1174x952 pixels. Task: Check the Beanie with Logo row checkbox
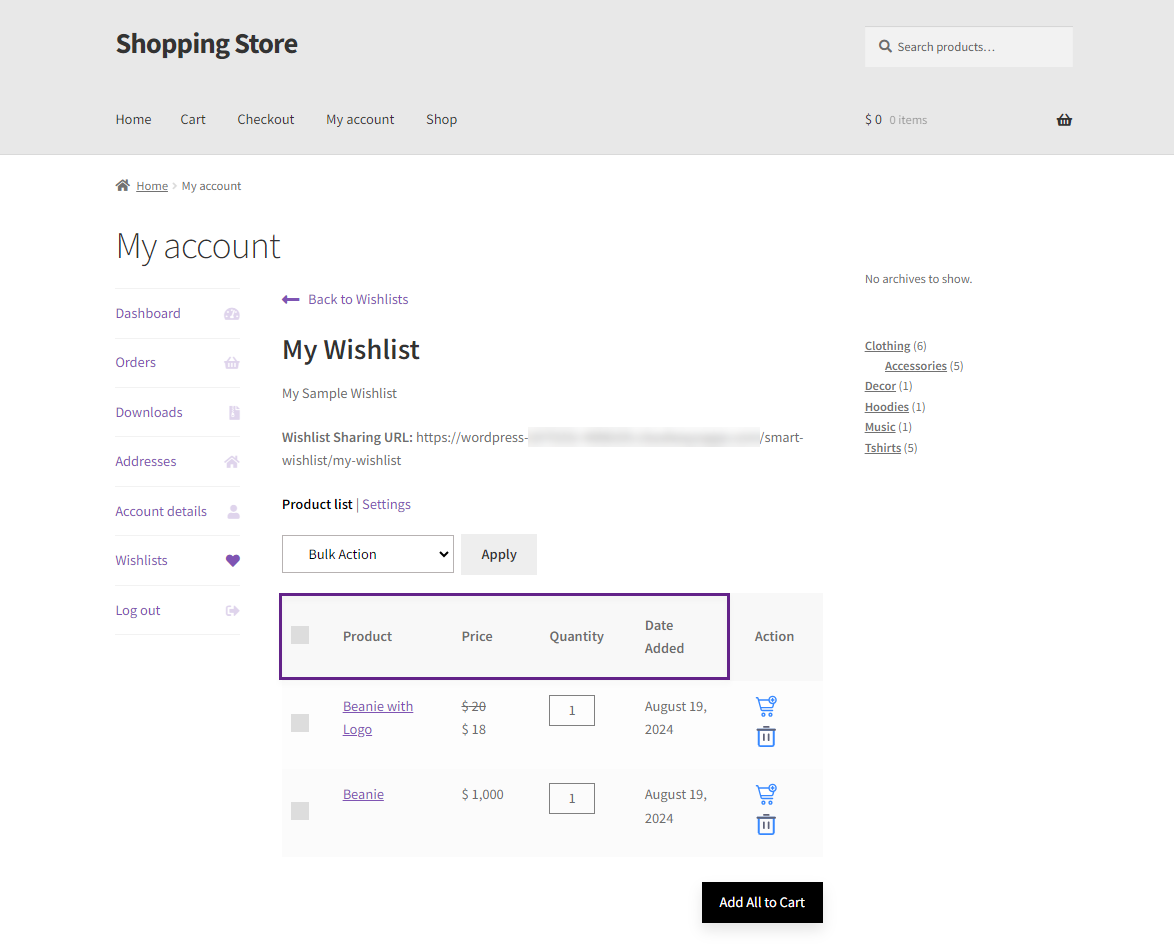[x=299, y=723]
